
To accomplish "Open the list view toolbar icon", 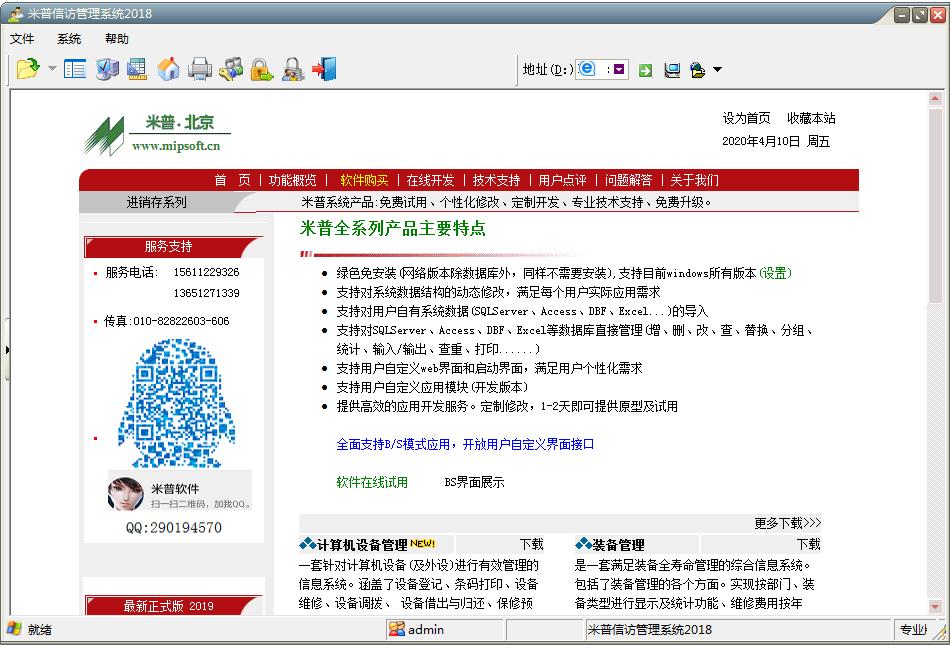I will pos(75,69).
